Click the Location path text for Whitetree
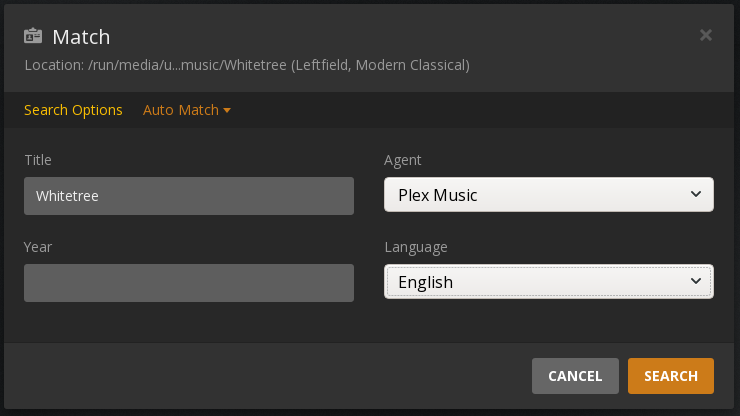740x416 pixels. pyautogui.click(x=247, y=66)
